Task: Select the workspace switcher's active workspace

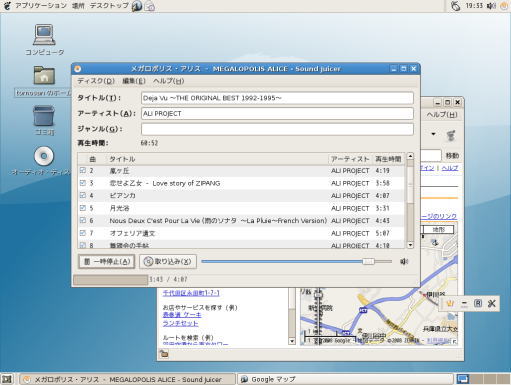Action: pos(463,379)
